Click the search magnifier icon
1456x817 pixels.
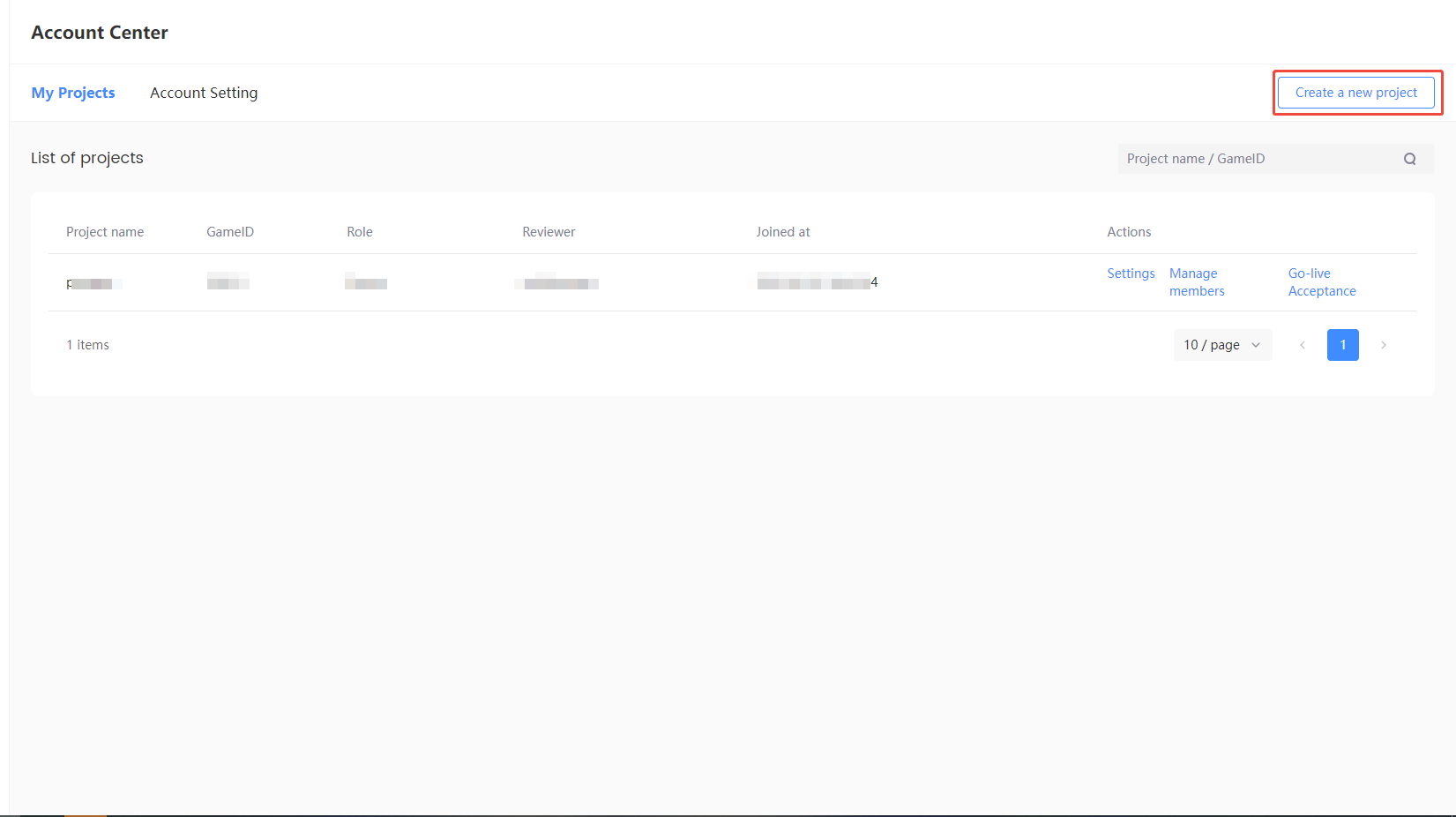[1409, 159]
